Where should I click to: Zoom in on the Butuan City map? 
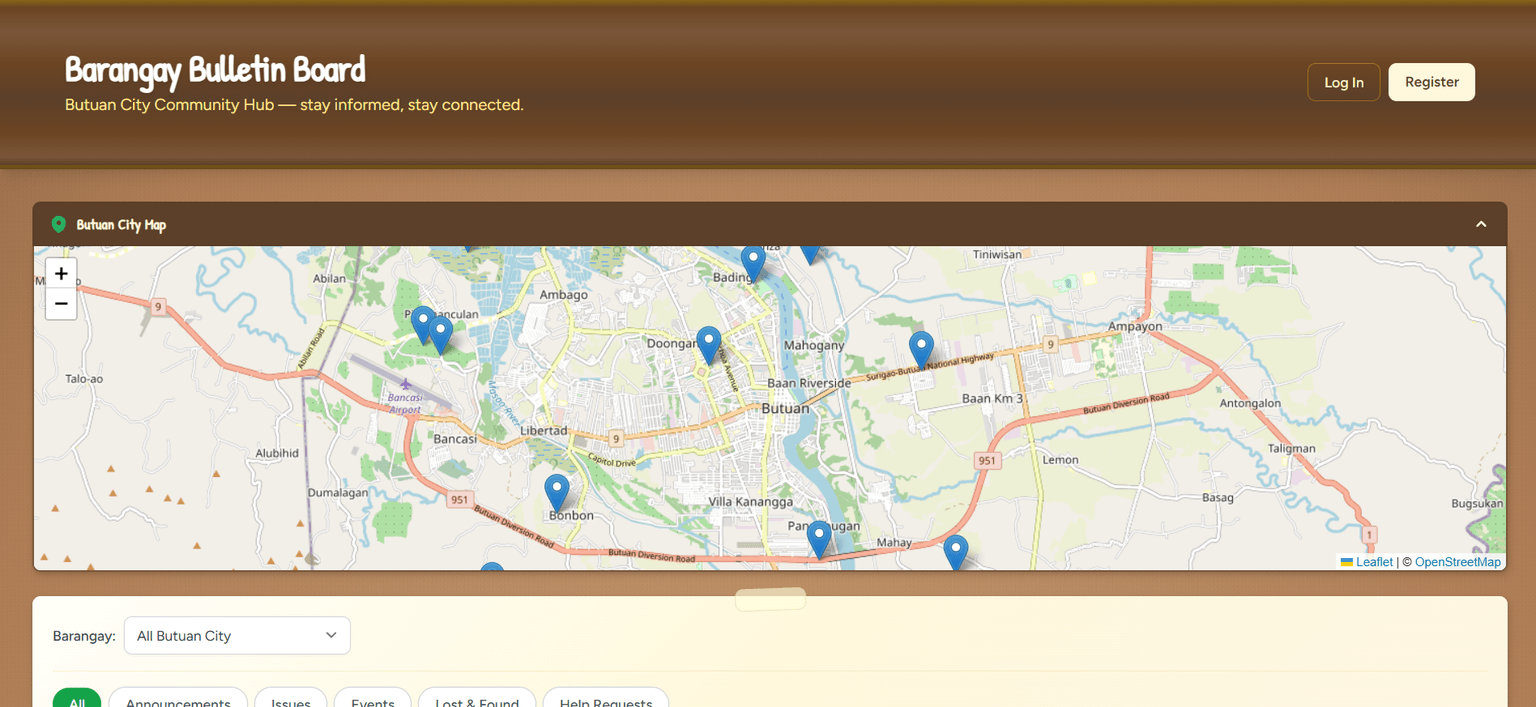61,273
